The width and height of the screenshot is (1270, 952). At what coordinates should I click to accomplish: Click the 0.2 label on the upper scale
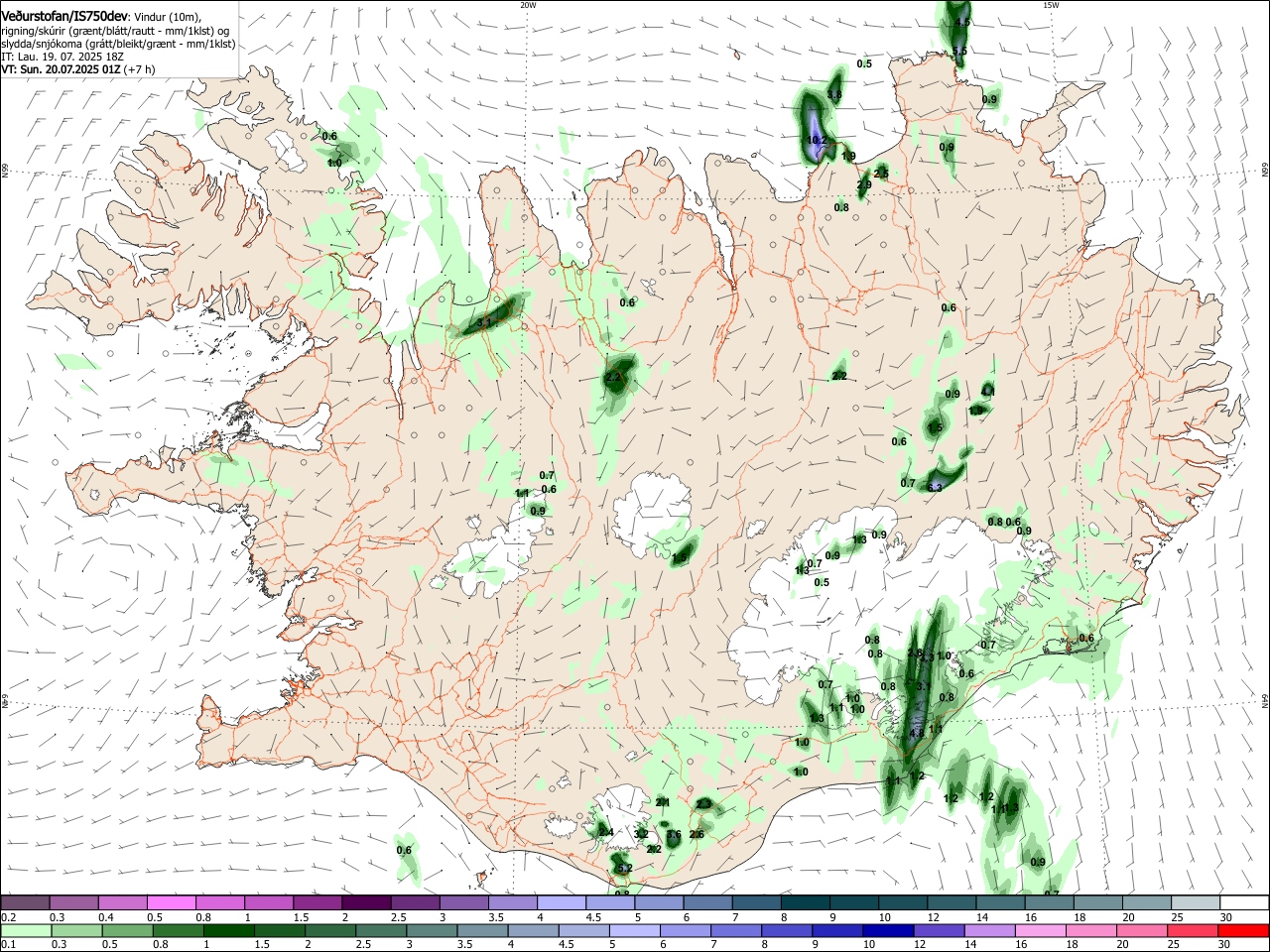pos(7,916)
